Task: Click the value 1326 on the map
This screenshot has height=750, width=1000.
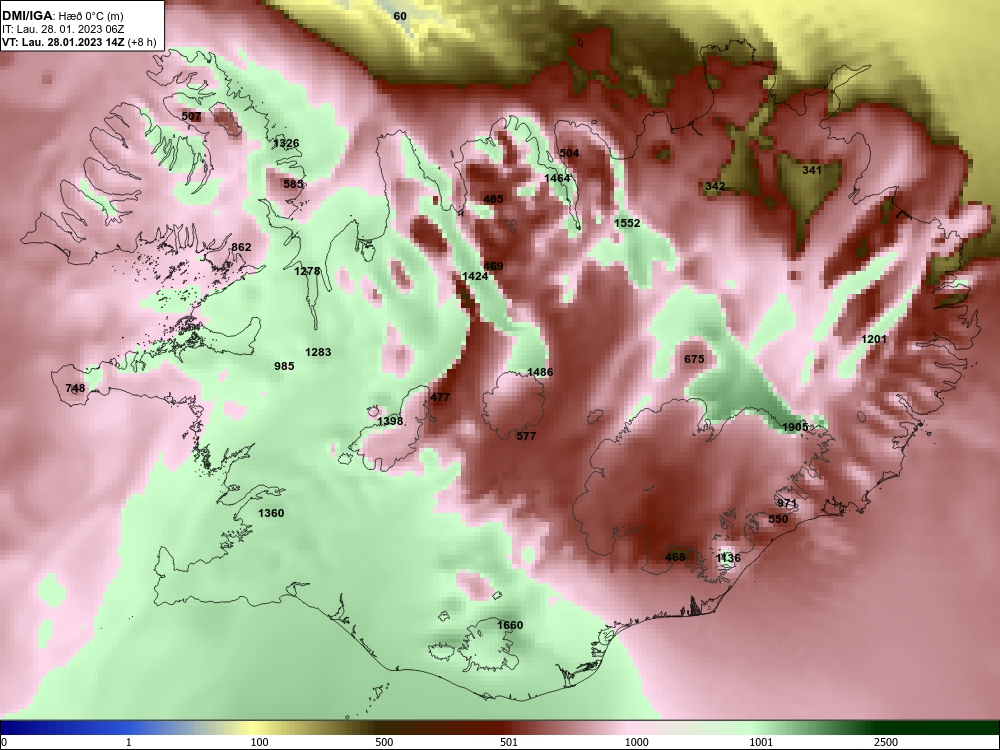Action: 286,143
